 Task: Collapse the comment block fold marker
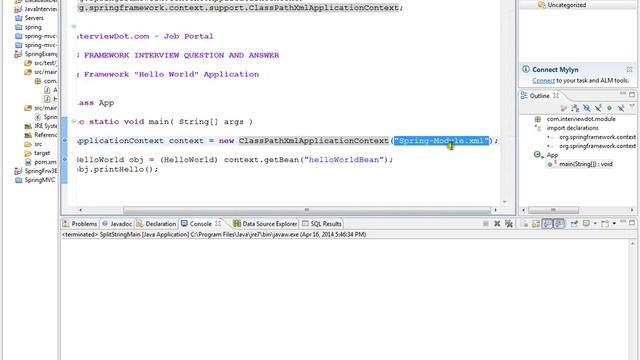pos(73,26)
